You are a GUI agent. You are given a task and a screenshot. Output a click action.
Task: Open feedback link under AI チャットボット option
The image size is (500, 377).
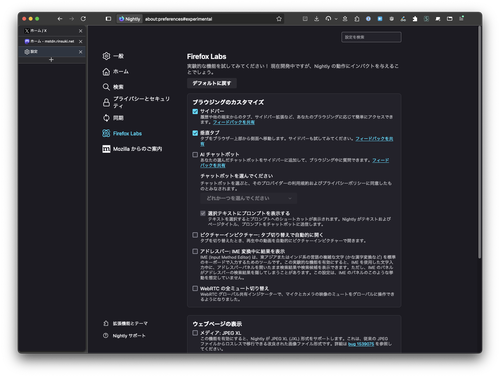[x=380, y=160]
